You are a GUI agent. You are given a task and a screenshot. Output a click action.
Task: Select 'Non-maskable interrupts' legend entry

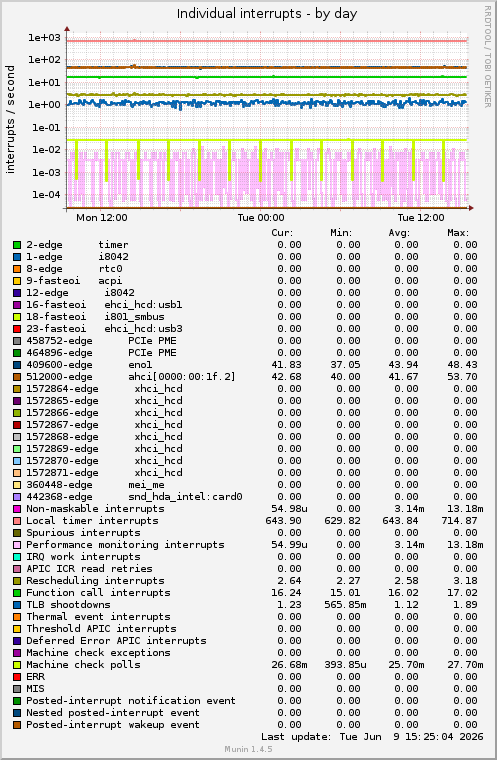click(x=96, y=509)
